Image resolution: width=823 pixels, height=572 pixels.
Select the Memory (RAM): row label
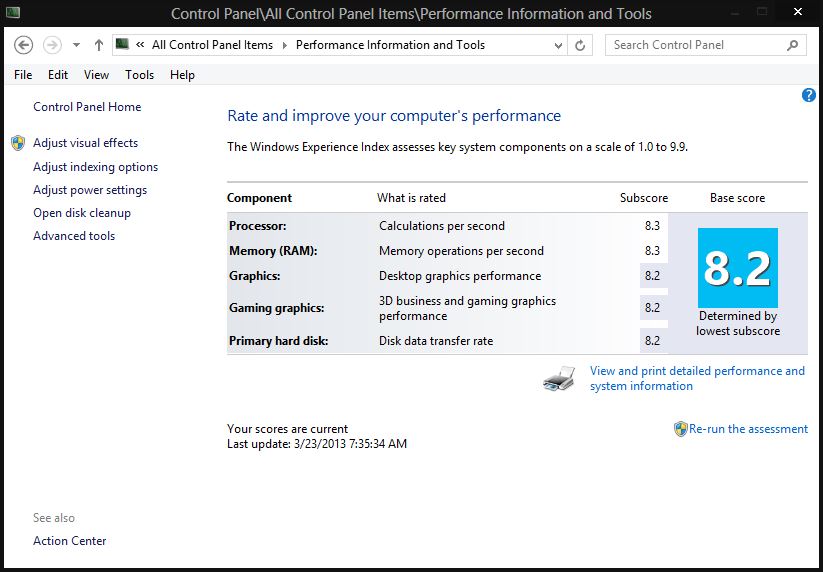[273, 251]
